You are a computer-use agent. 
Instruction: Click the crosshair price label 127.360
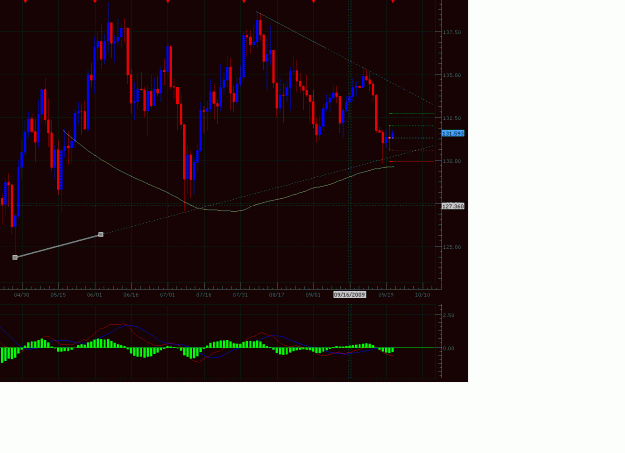click(453, 206)
